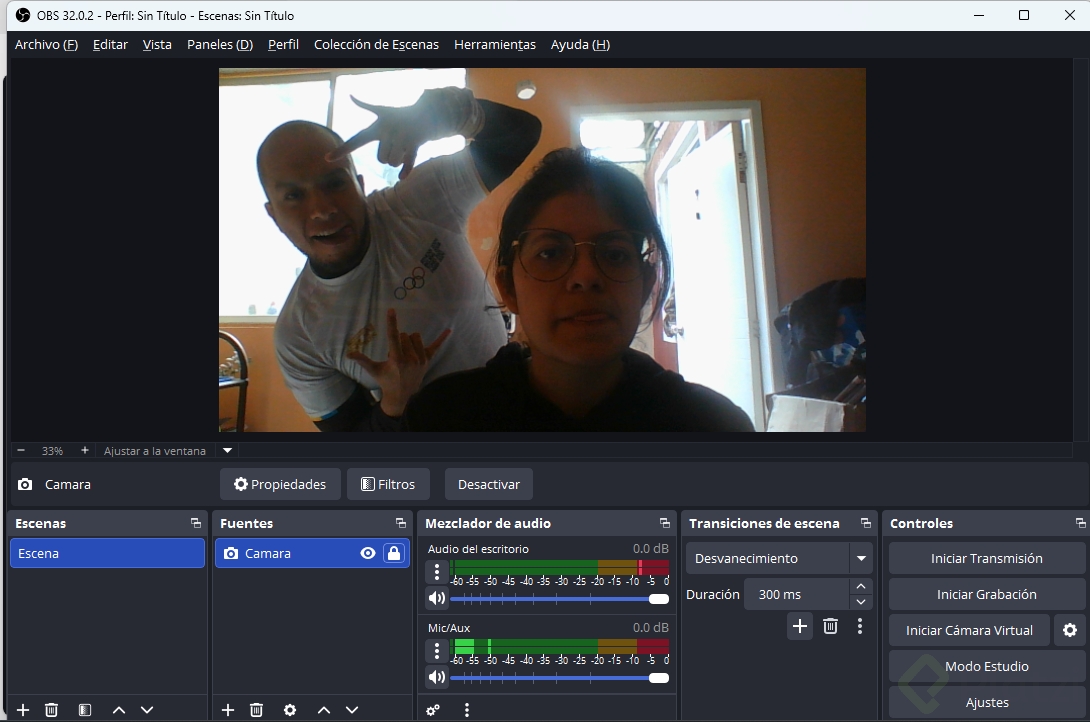Open Editar menu
This screenshot has width=1090, height=722.
[x=111, y=44]
